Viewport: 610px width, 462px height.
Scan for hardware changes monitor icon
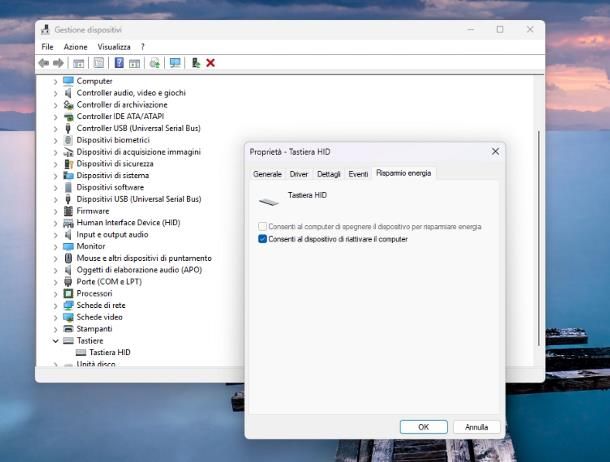click(x=175, y=63)
